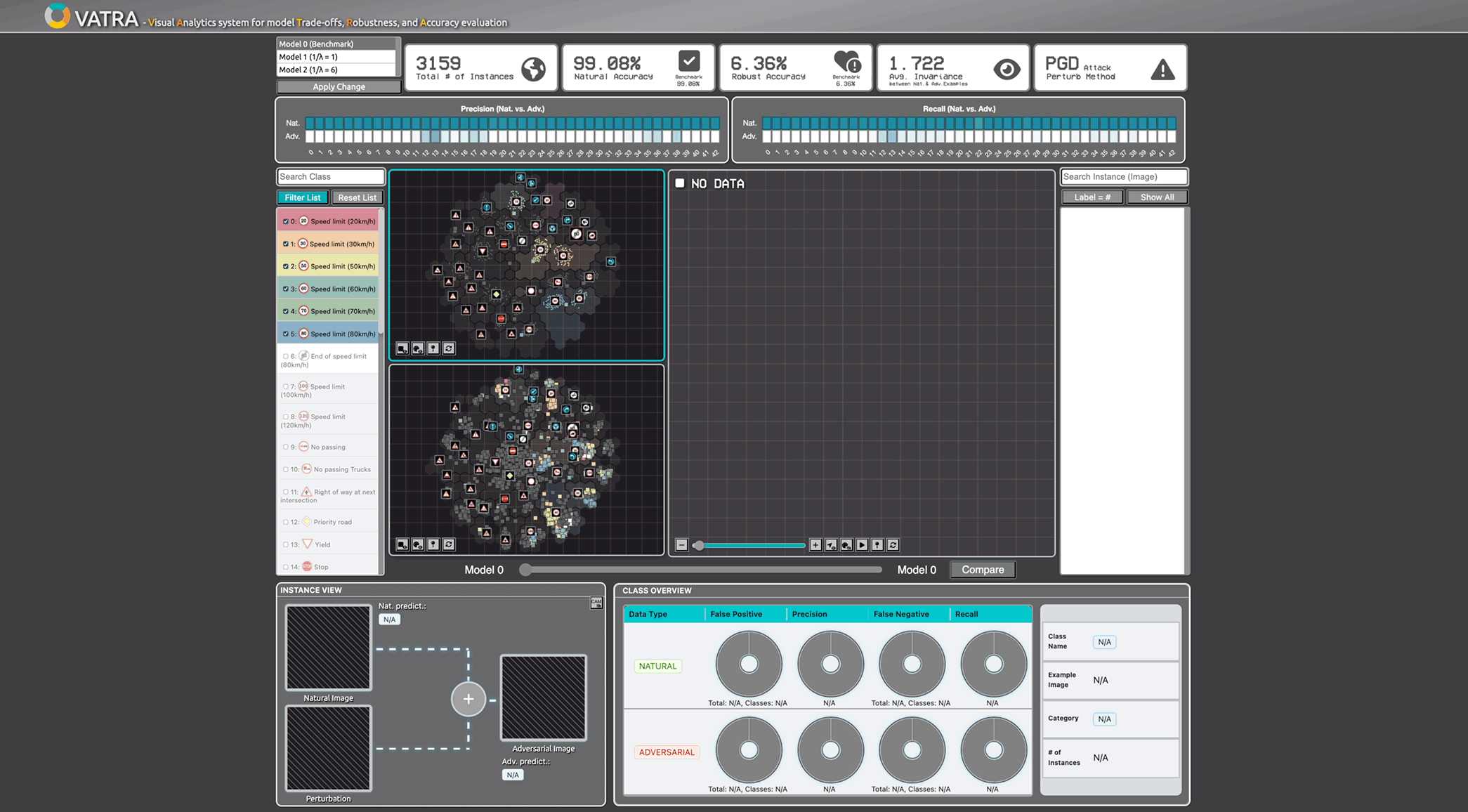This screenshot has width=1468, height=812.
Task: Click the Search Instance (Image) input field
Action: point(1123,177)
